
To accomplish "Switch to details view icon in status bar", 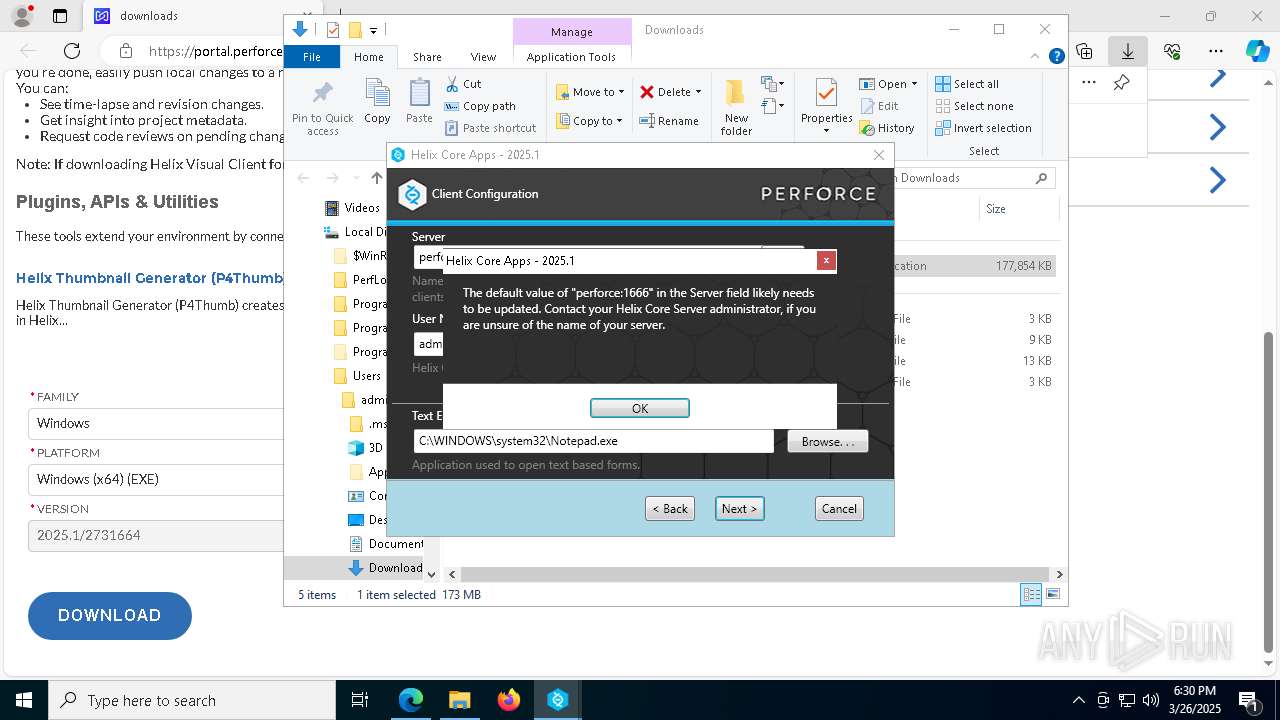I will click(1031, 595).
